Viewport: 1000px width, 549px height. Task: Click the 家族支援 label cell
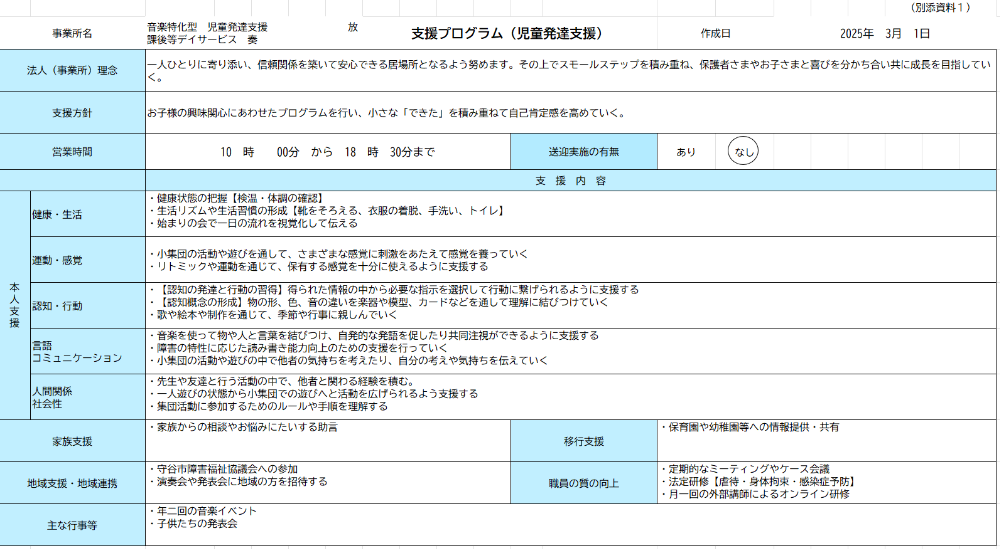point(72,441)
